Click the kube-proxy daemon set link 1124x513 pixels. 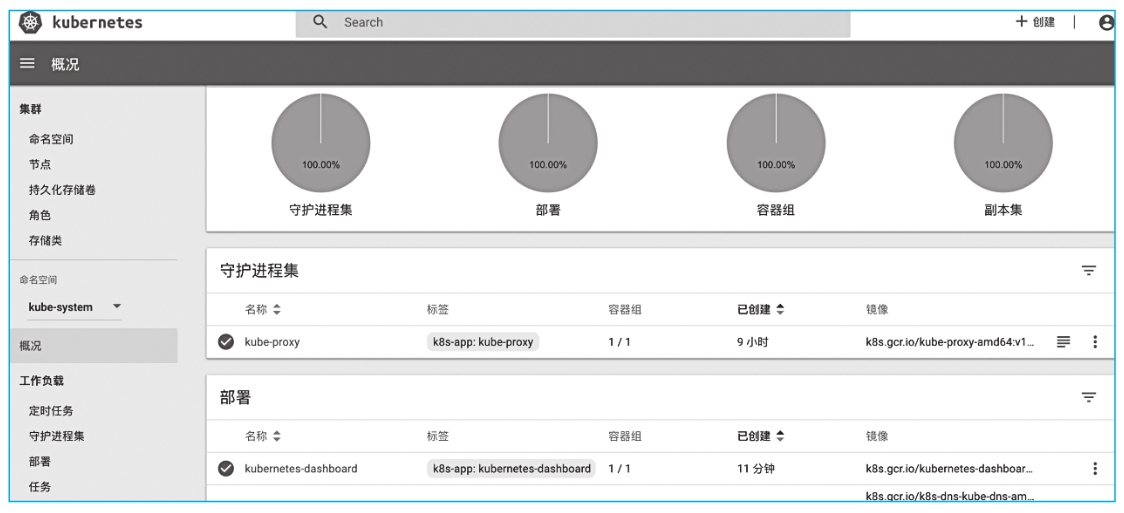[272, 341]
